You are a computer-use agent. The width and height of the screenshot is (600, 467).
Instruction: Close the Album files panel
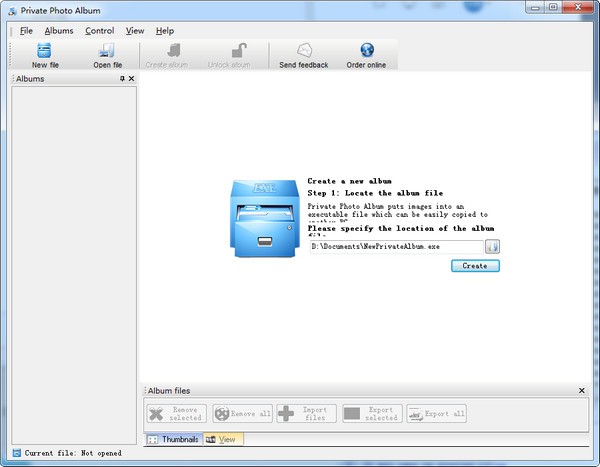(x=582, y=390)
